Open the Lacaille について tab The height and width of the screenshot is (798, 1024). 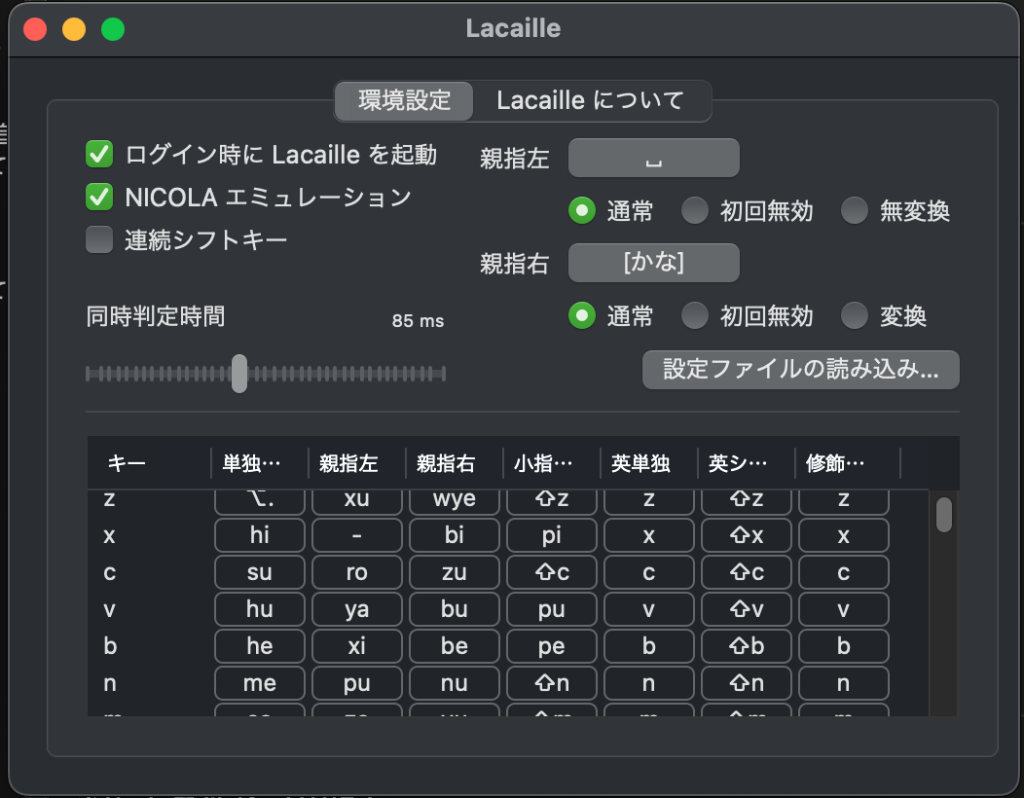click(x=590, y=101)
